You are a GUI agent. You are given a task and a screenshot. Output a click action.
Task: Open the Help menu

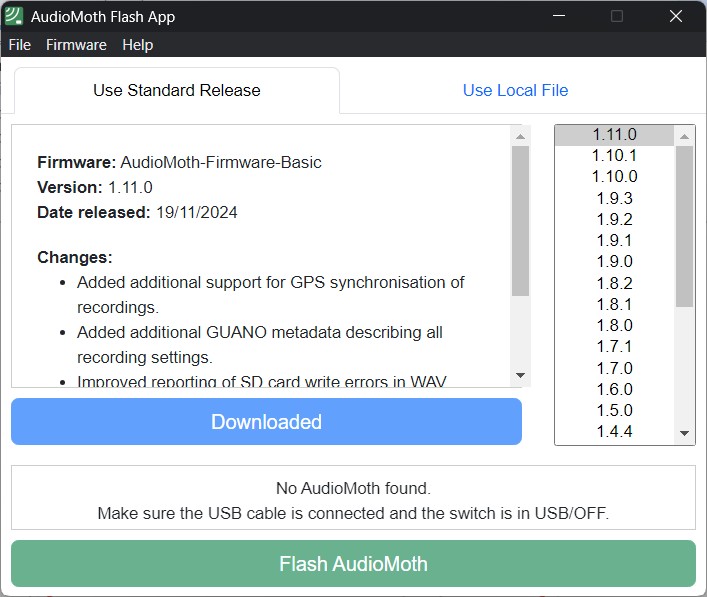138,45
